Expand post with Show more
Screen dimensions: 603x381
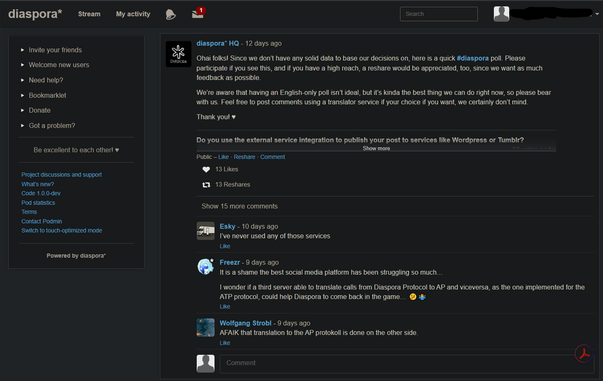(376, 148)
